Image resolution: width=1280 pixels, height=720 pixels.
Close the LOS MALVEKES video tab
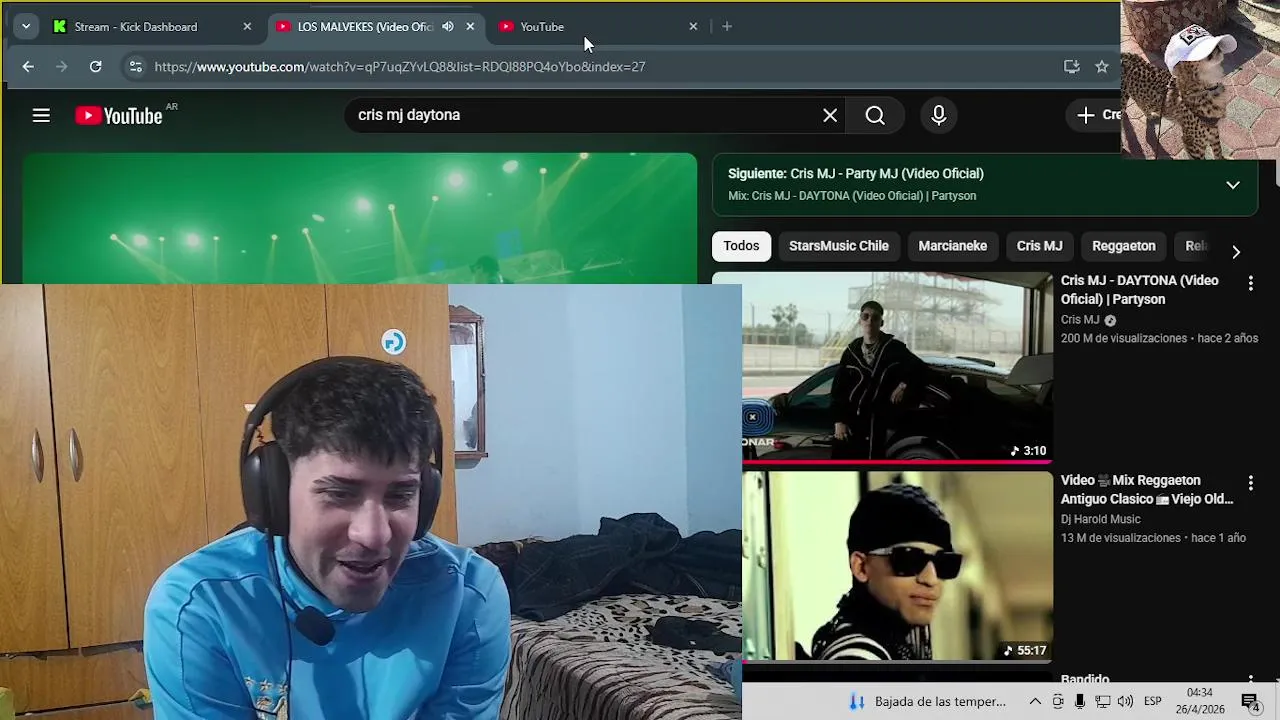pyautogui.click(x=470, y=26)
